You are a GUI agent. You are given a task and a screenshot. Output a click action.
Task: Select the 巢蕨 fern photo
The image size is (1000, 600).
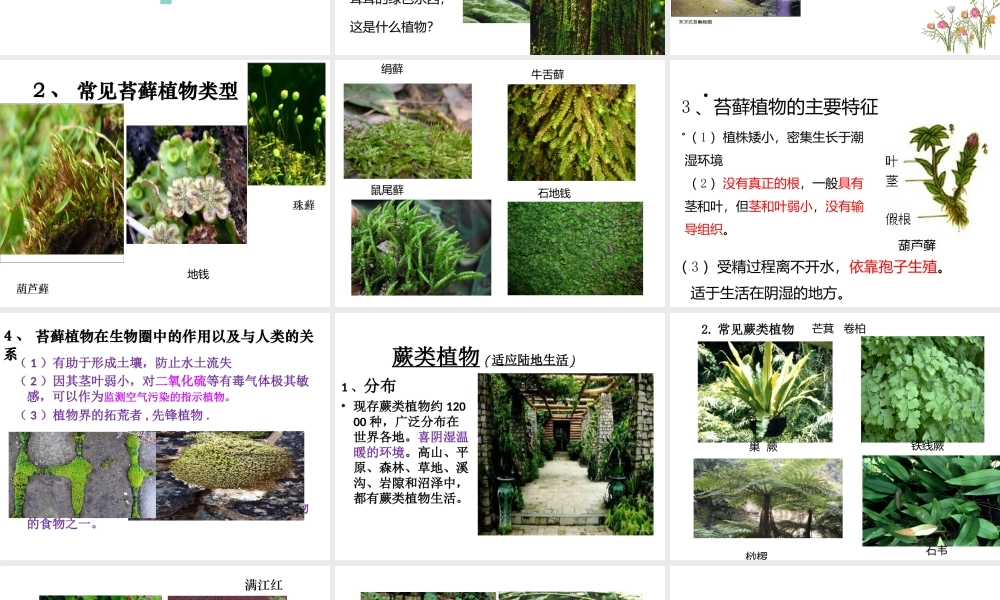pyautogui.click(x=765, y=391)
